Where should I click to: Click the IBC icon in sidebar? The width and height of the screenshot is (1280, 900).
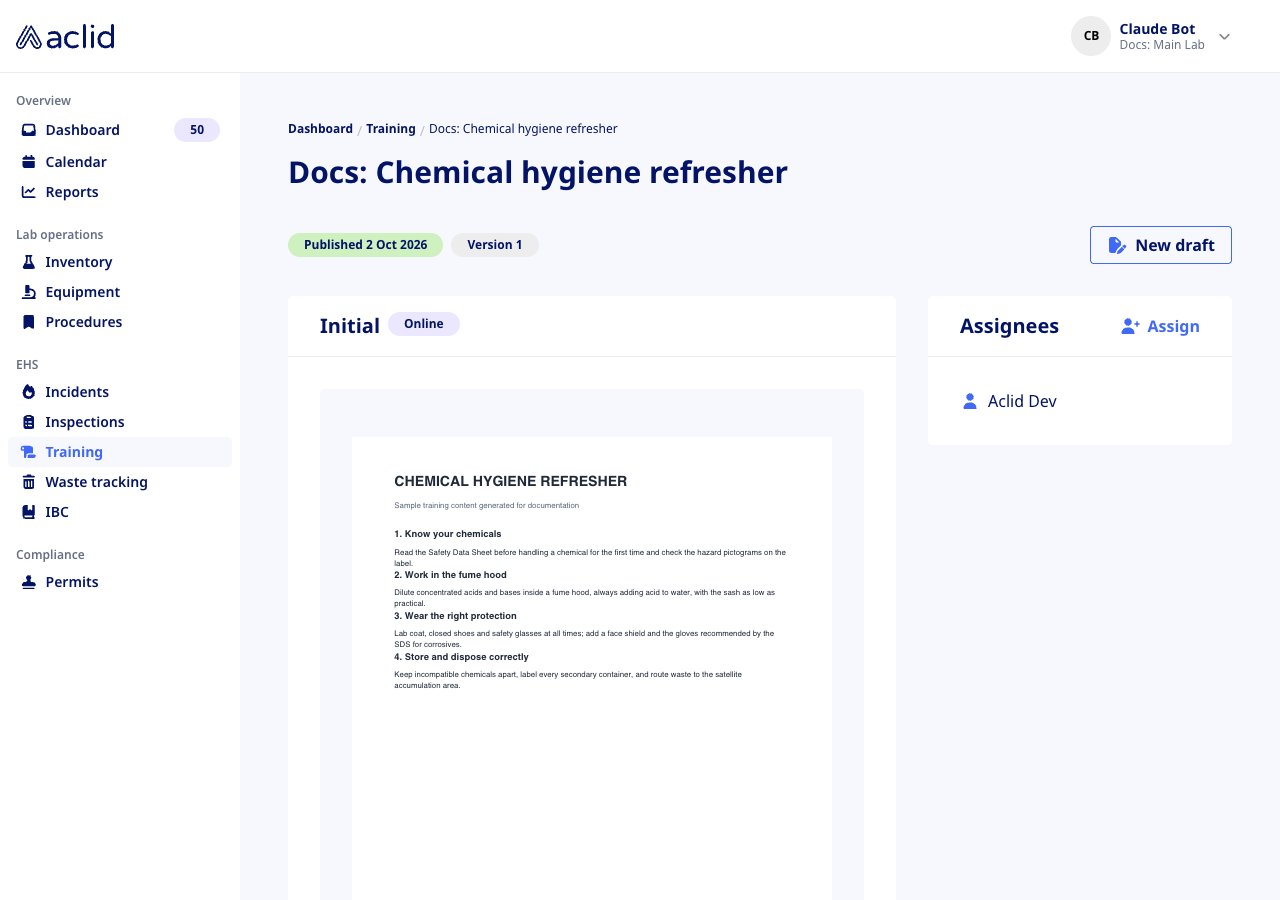point(29,512)
